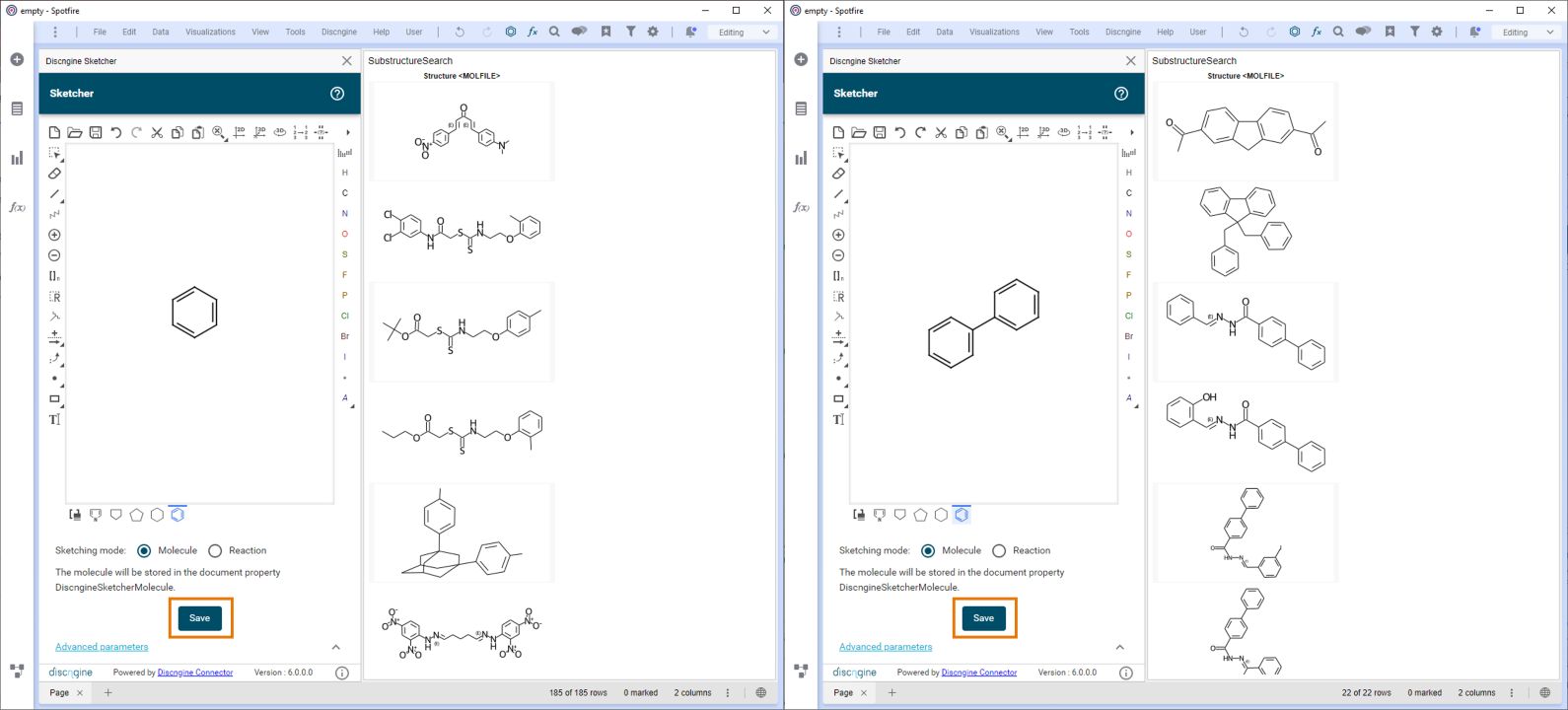Open the Help menu in right window
Screen dimensions: 1568x710
(1166, 32)
